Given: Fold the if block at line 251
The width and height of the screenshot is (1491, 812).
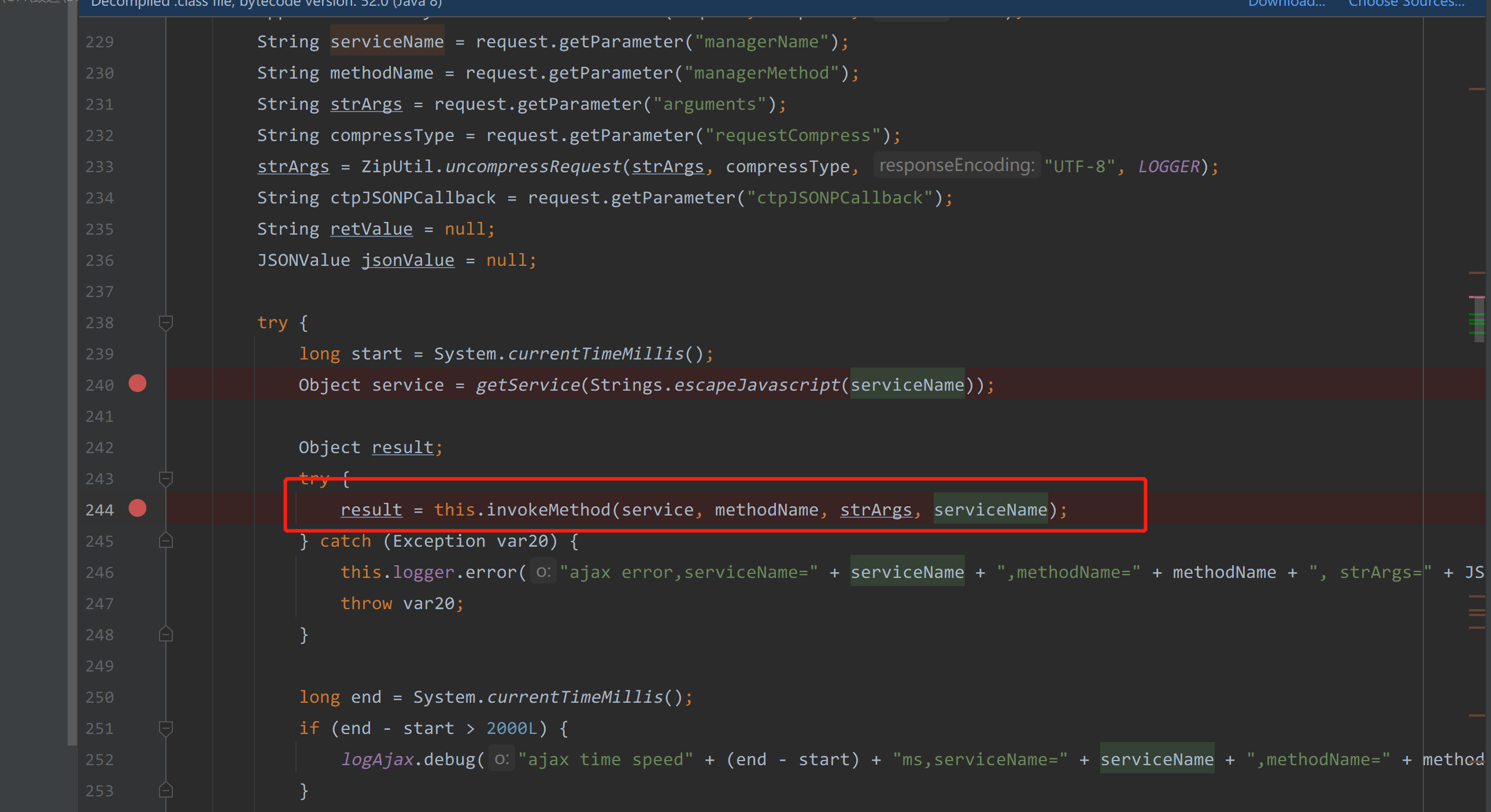Looking at the screenshot, I should [165, 728].
